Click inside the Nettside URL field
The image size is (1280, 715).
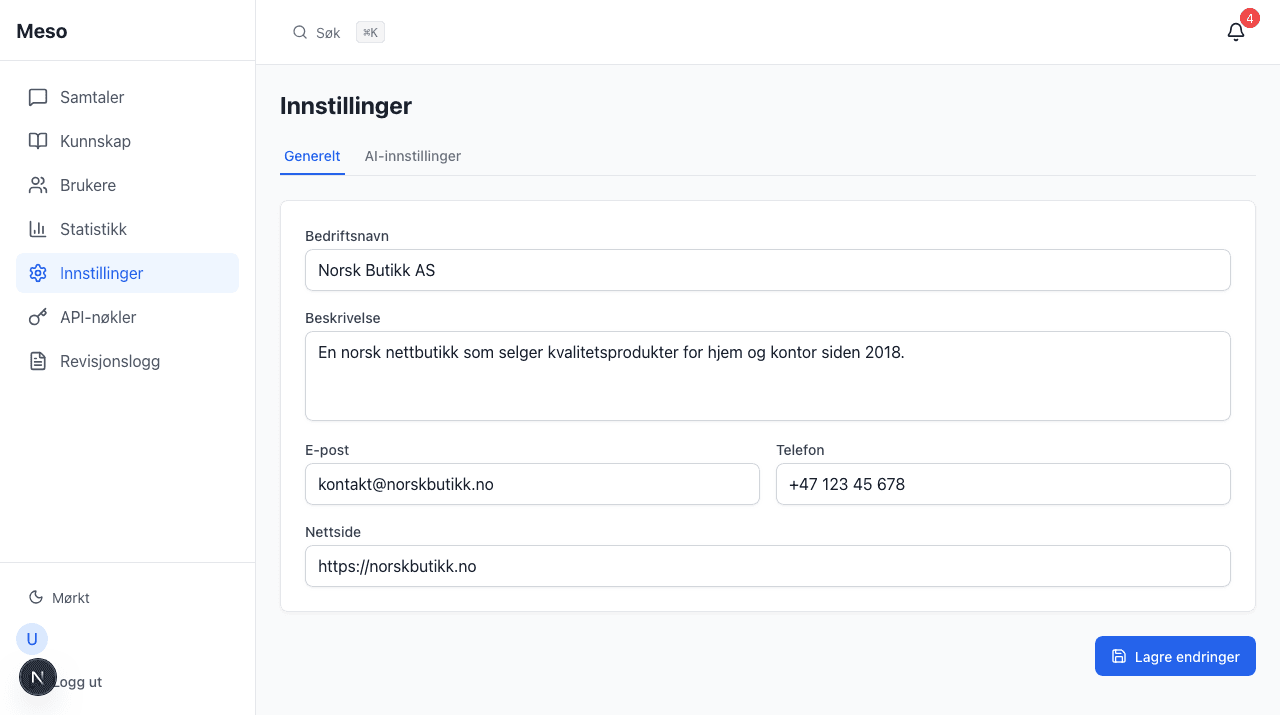[767, 566]
